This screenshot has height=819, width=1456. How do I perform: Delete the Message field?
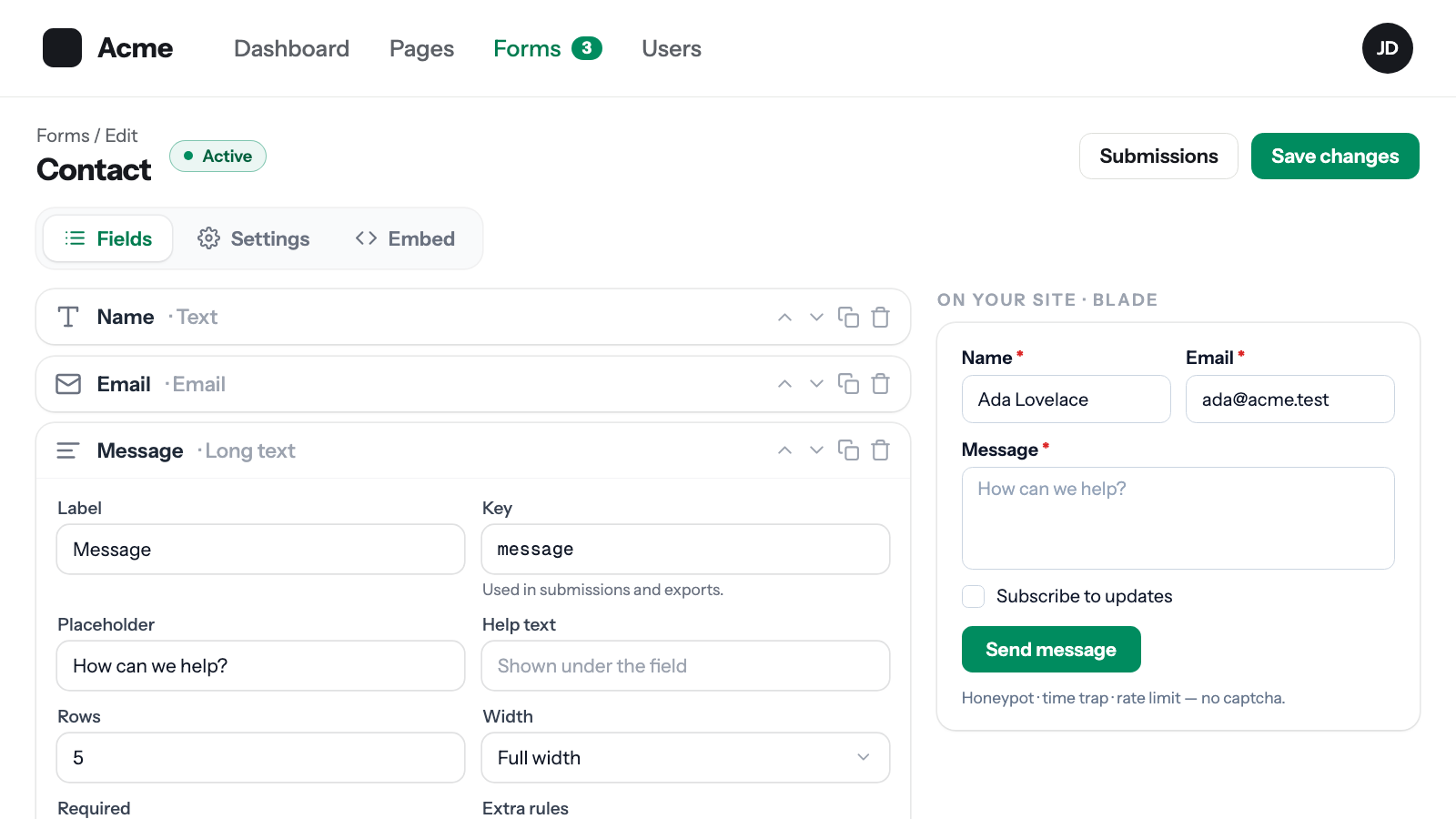pyautogui.click(x=880, y=450)
